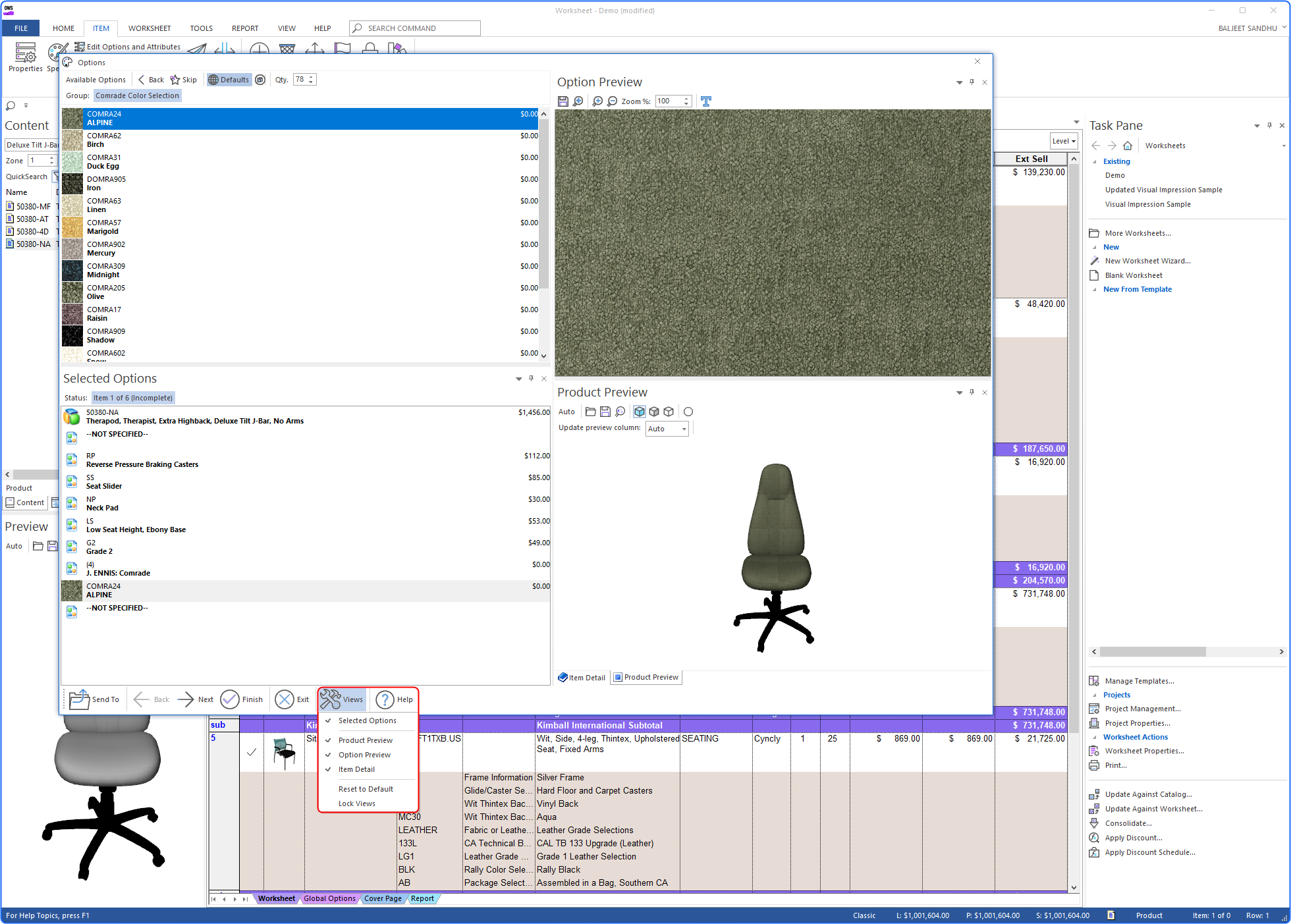Toggle Item Detail view checkmark

[327, 769]
